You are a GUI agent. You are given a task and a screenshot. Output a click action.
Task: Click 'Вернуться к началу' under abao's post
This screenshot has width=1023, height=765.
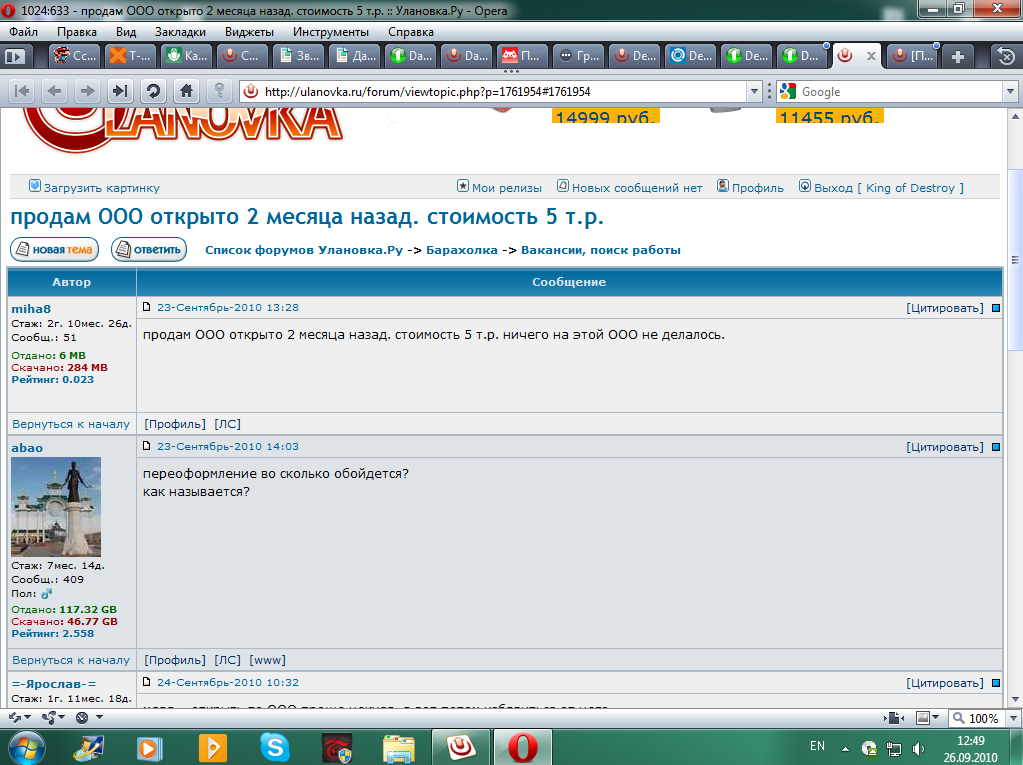[x=71, y=660]
